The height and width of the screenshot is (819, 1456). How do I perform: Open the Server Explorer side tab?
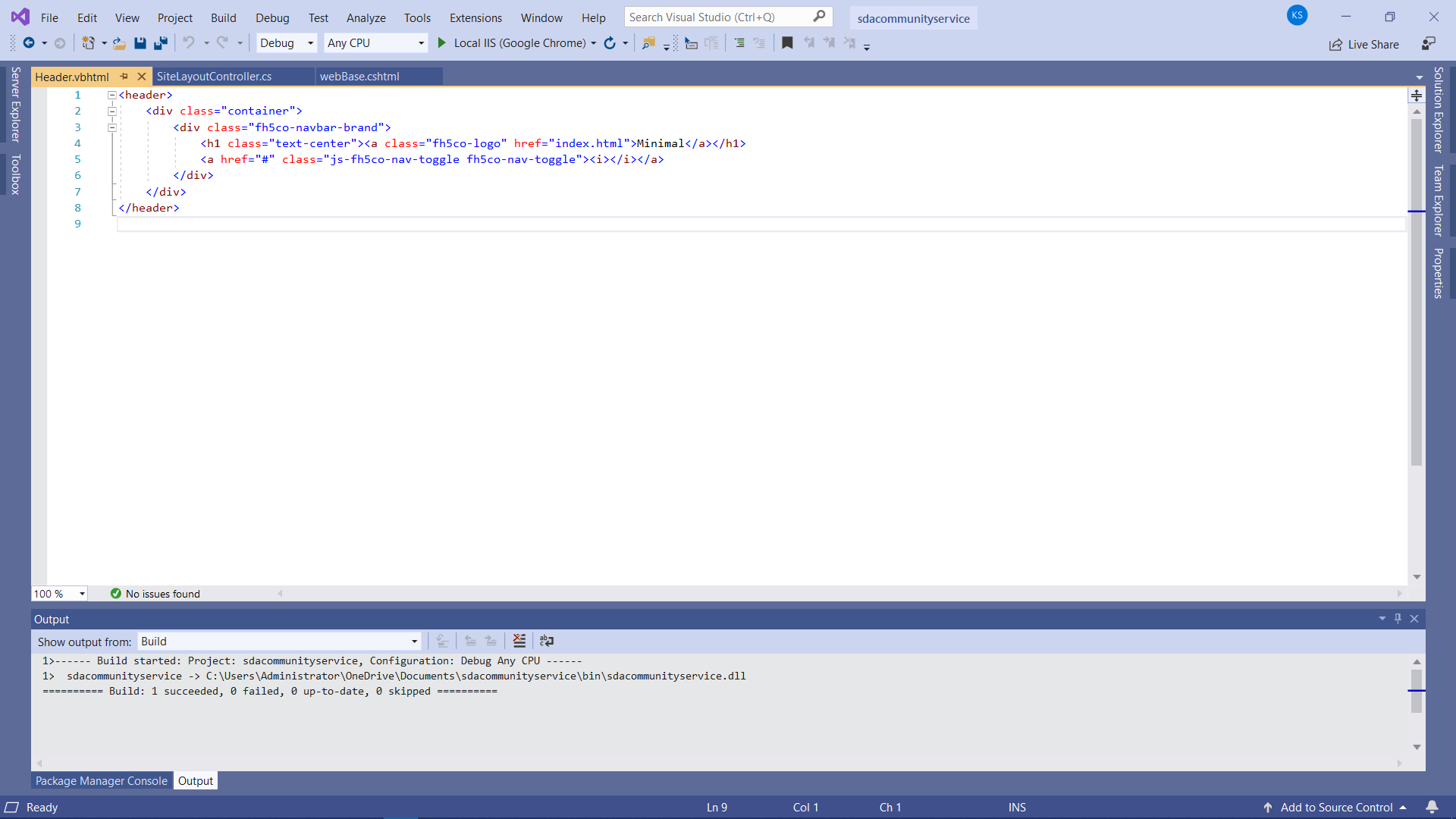click(16, 105)
